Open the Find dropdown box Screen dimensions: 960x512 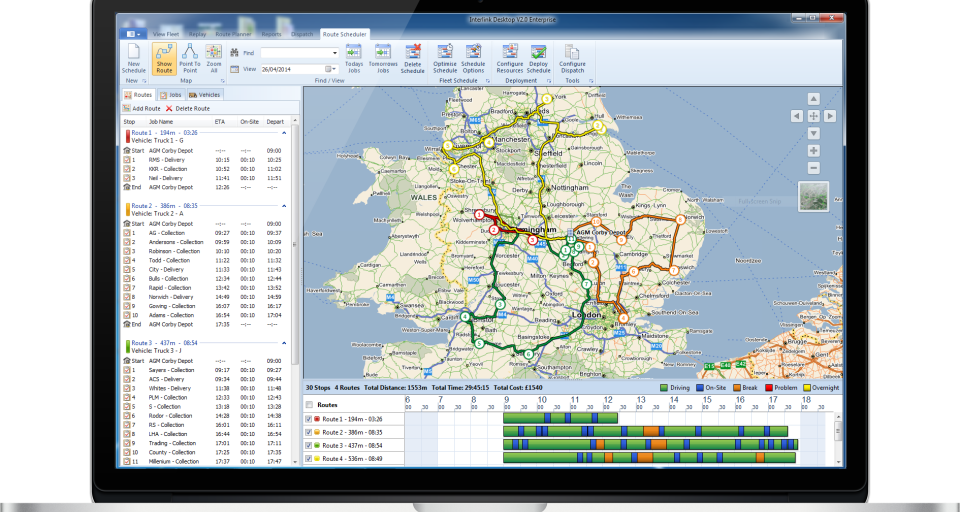click(334, 53)
